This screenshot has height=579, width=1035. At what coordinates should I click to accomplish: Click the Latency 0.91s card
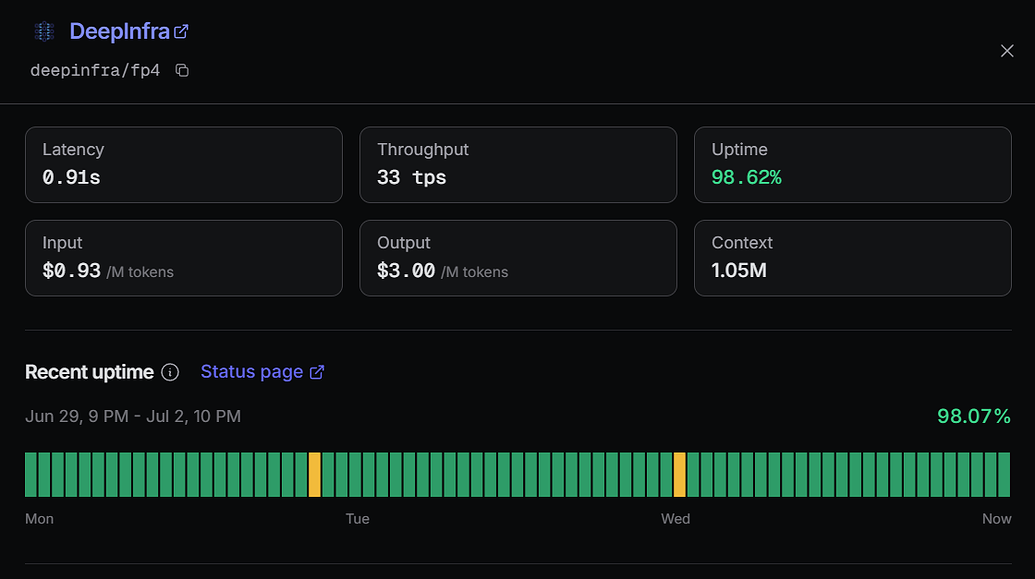[x=184, y=164]
